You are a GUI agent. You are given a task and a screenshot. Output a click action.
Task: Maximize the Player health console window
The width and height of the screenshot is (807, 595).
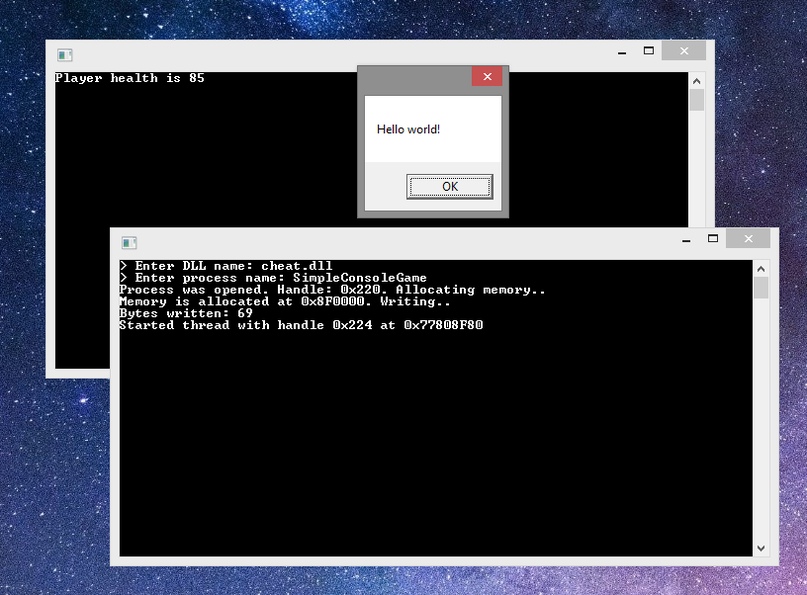point(648,51)
